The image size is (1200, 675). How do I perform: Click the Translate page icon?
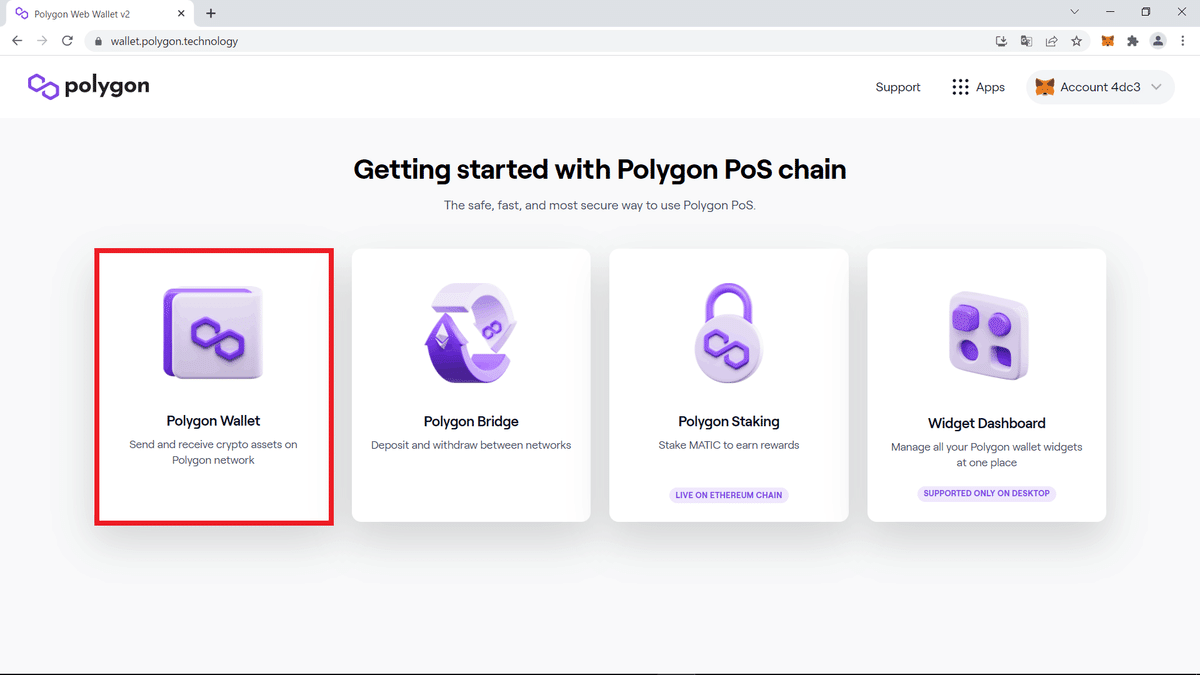click(1027, 41)
